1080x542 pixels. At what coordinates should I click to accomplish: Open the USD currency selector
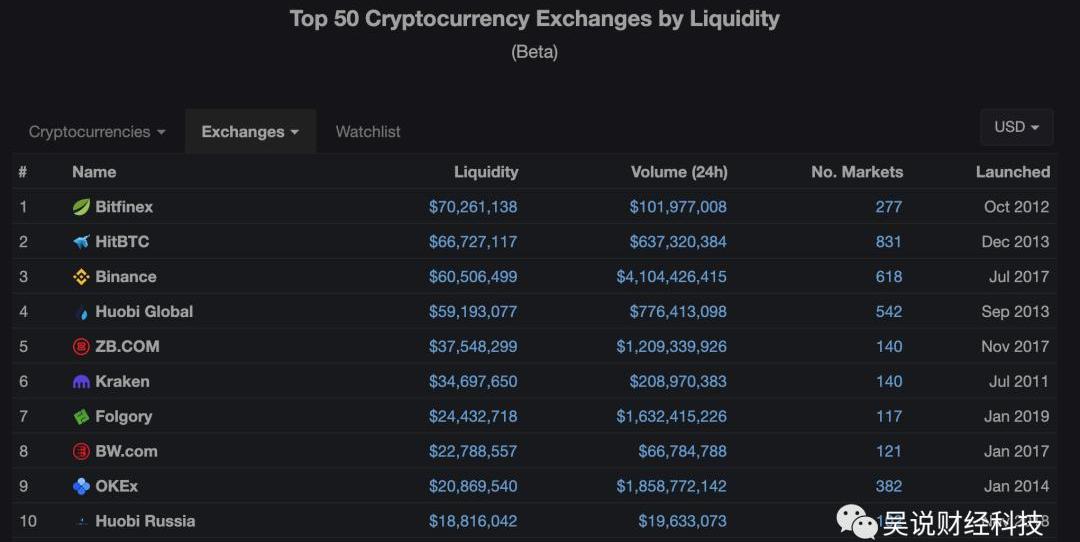[x=1016, y=127]
